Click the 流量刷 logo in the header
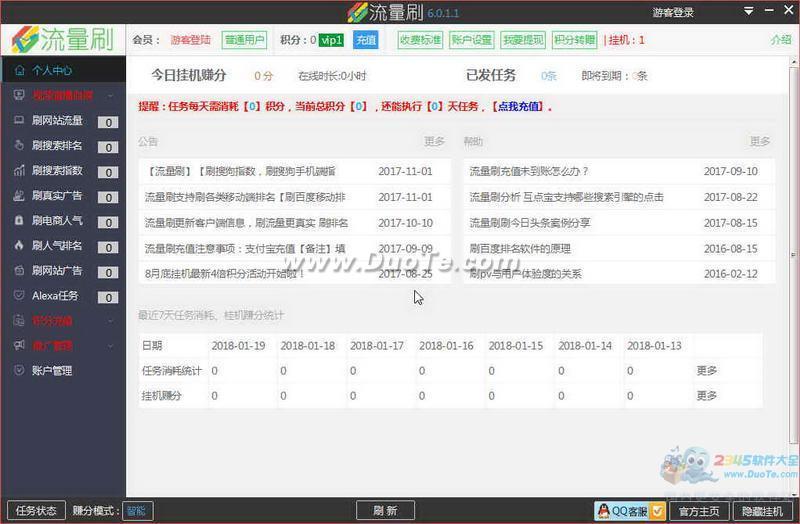Viewport: 800px width, 524px height. pos(63,39)
